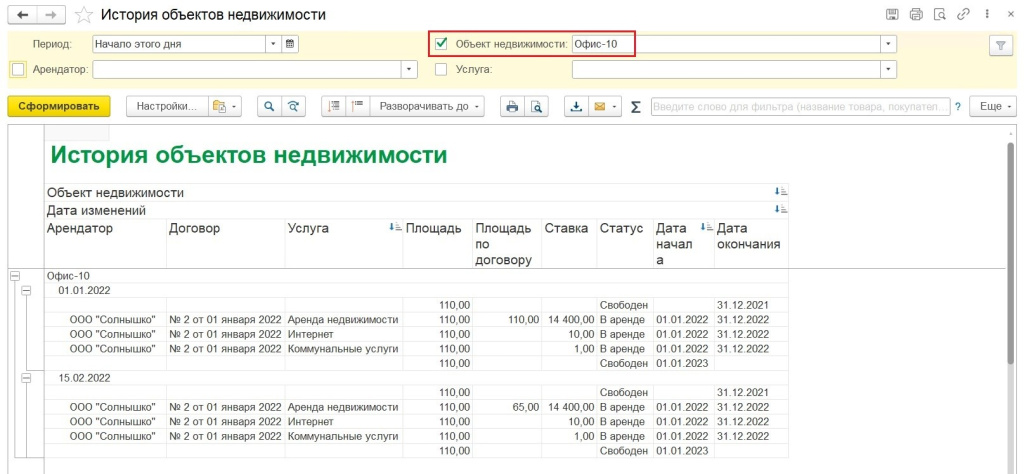Click the sum sigma icon
Image resolution: width=1024 pixels, height=474 pixels.
[x=635, y=106]
